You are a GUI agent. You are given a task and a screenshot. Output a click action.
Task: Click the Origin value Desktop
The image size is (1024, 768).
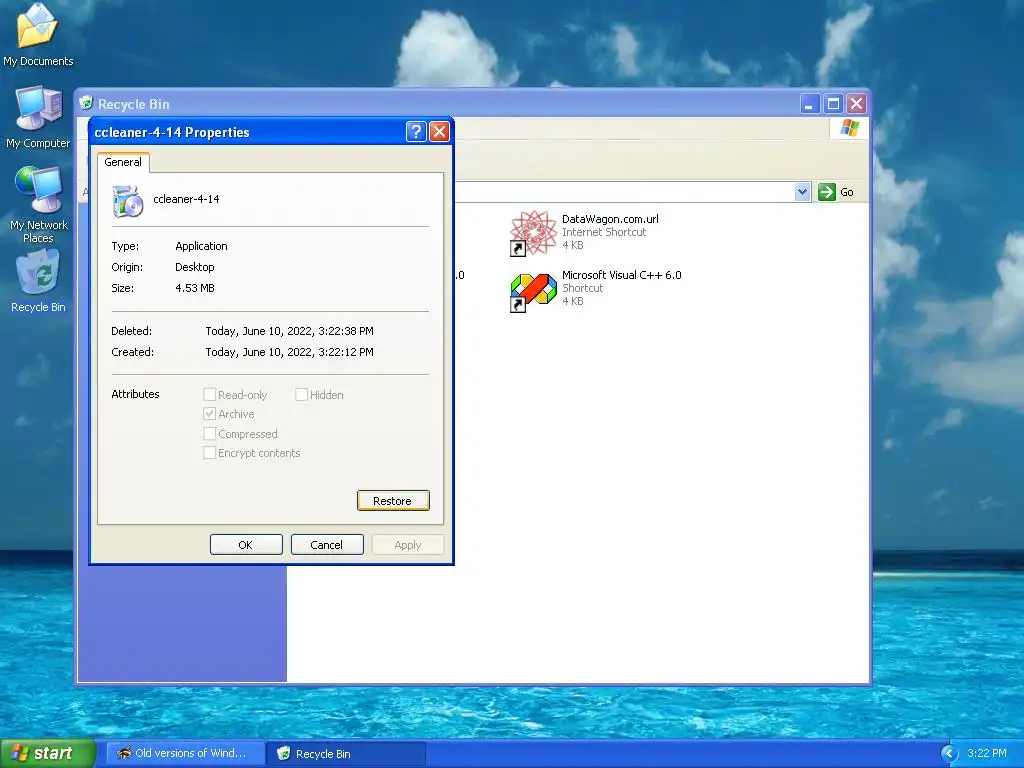tap(195, 267)
